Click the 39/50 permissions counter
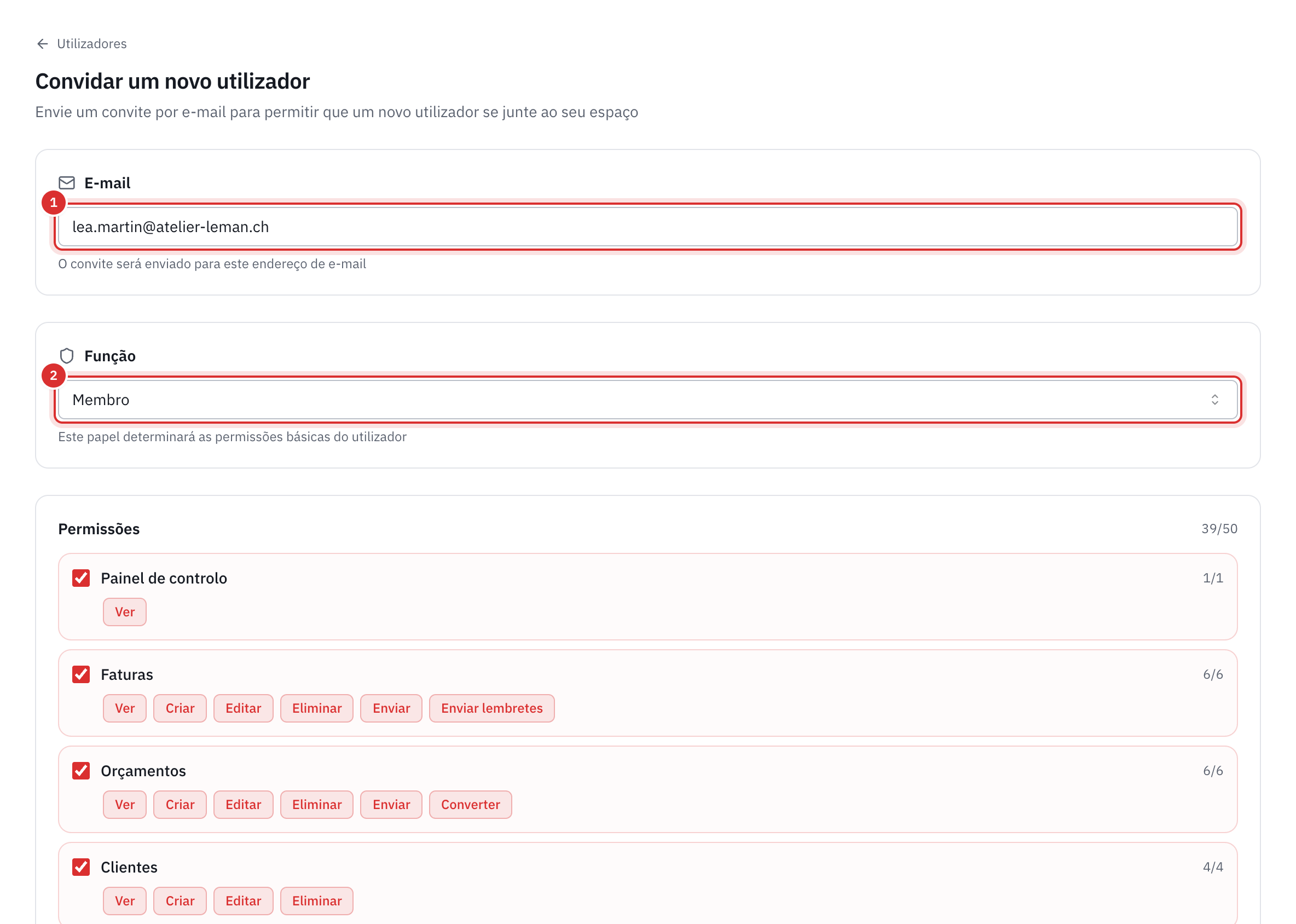The image size is (1296, 924). point(1219,528)
